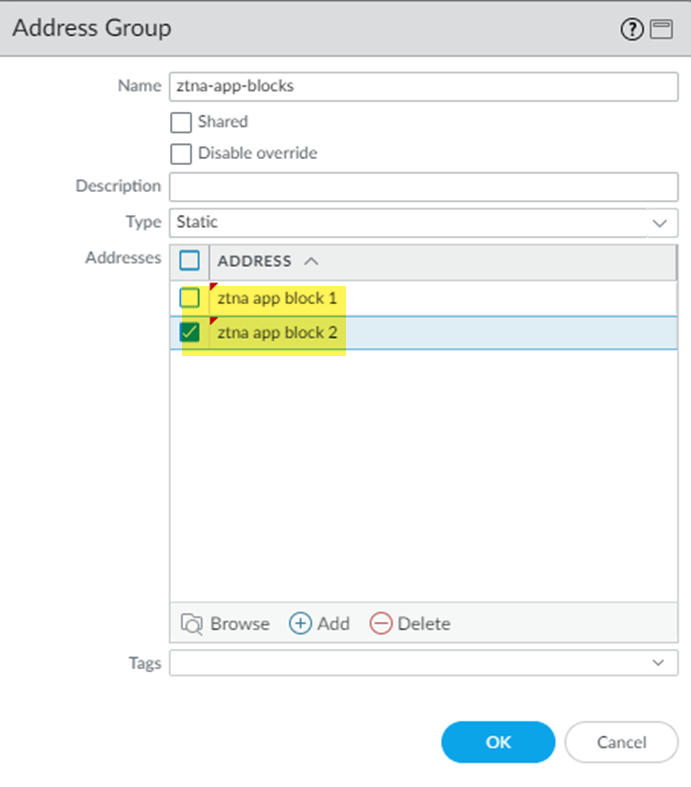Tick the Disable override checkbox
This screenshot has height=787, width=691.
click(181, 154)
